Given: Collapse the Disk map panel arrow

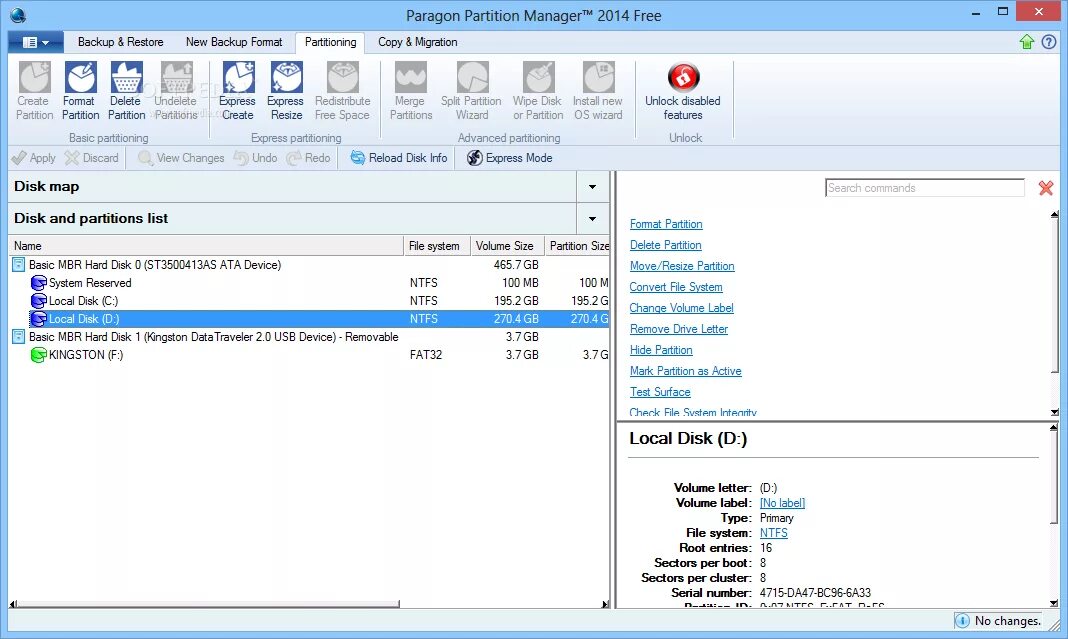Looking at the screenshot, I should (x=592, y=187).
